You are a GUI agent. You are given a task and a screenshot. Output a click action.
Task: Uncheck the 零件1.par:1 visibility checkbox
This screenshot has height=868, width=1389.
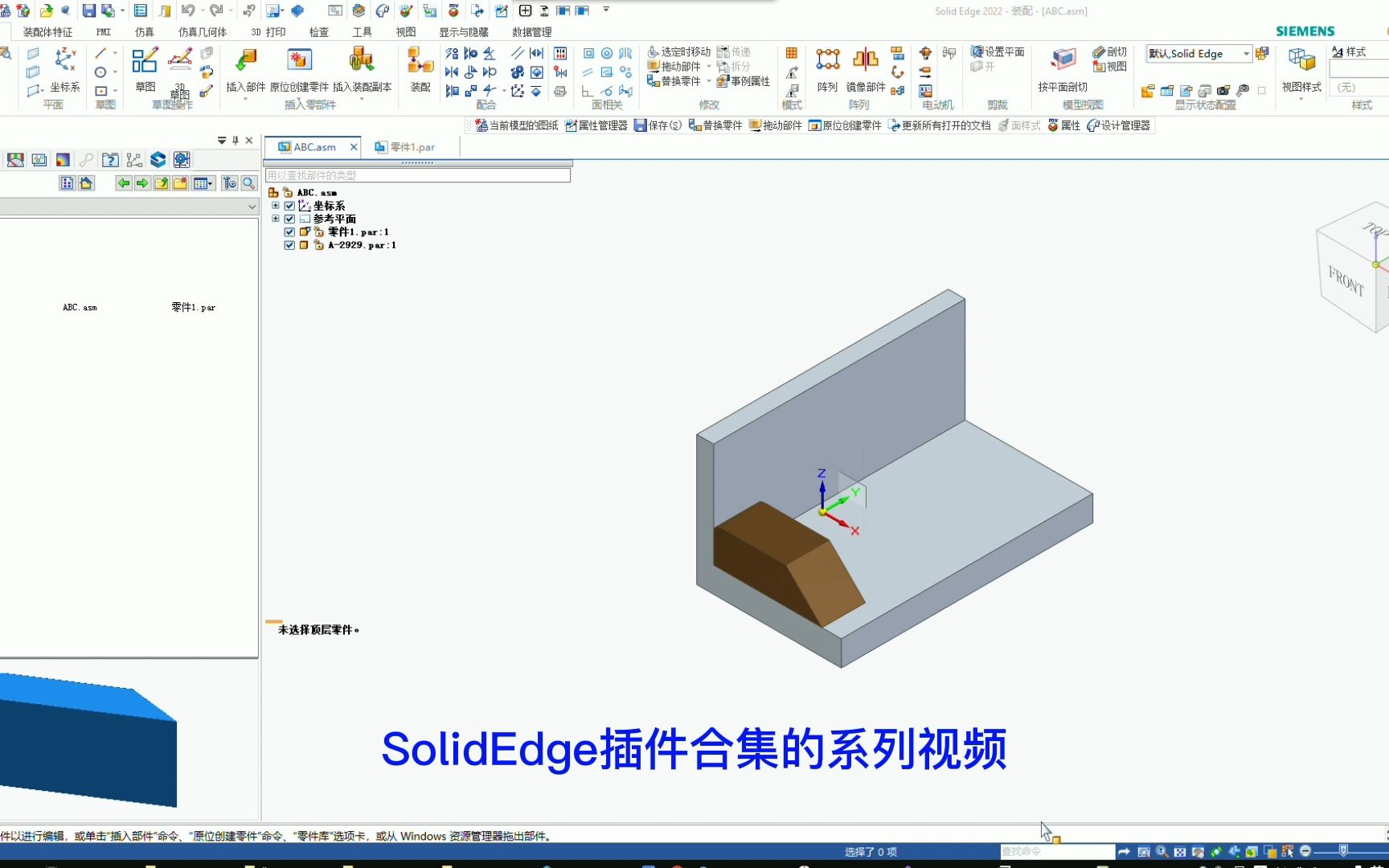click(289, 231)
